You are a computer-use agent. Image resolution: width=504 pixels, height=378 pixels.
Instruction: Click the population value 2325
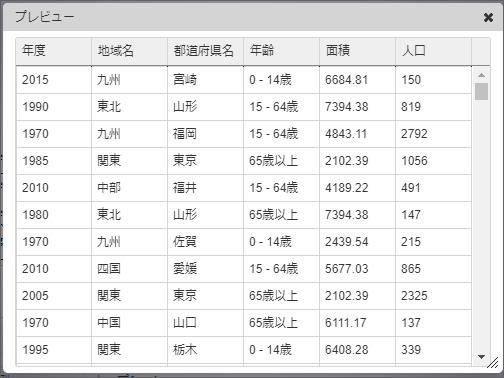pos(433,296)
